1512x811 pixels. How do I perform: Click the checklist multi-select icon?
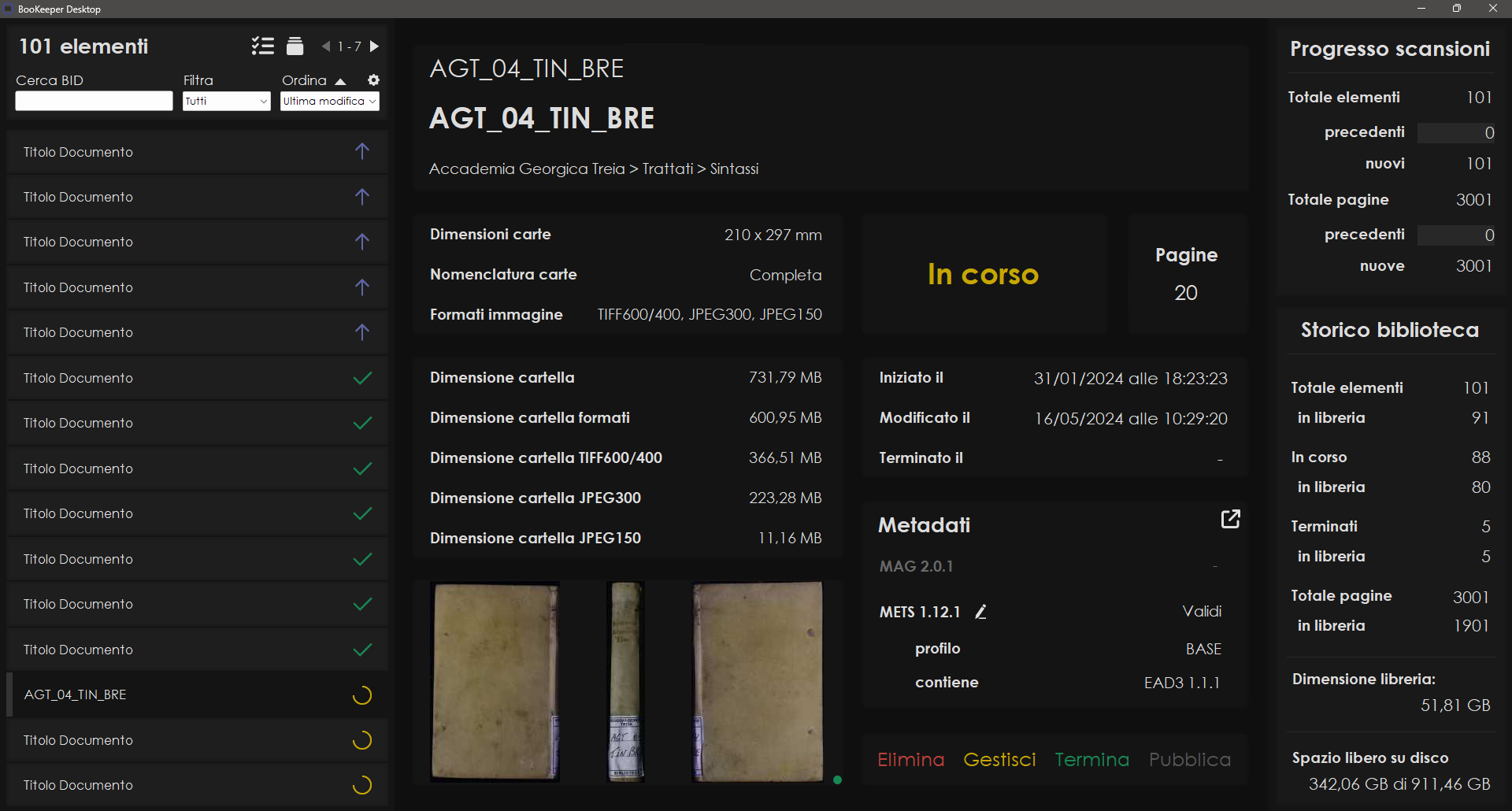tap(262, 46)
